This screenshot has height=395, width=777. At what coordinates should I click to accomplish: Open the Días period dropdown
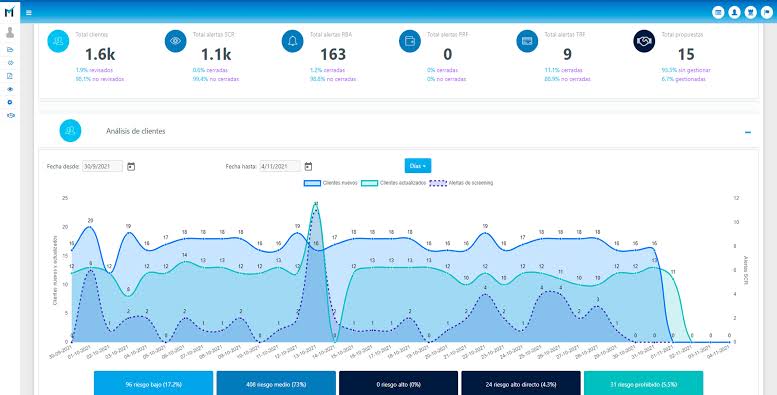click(418, 166)
